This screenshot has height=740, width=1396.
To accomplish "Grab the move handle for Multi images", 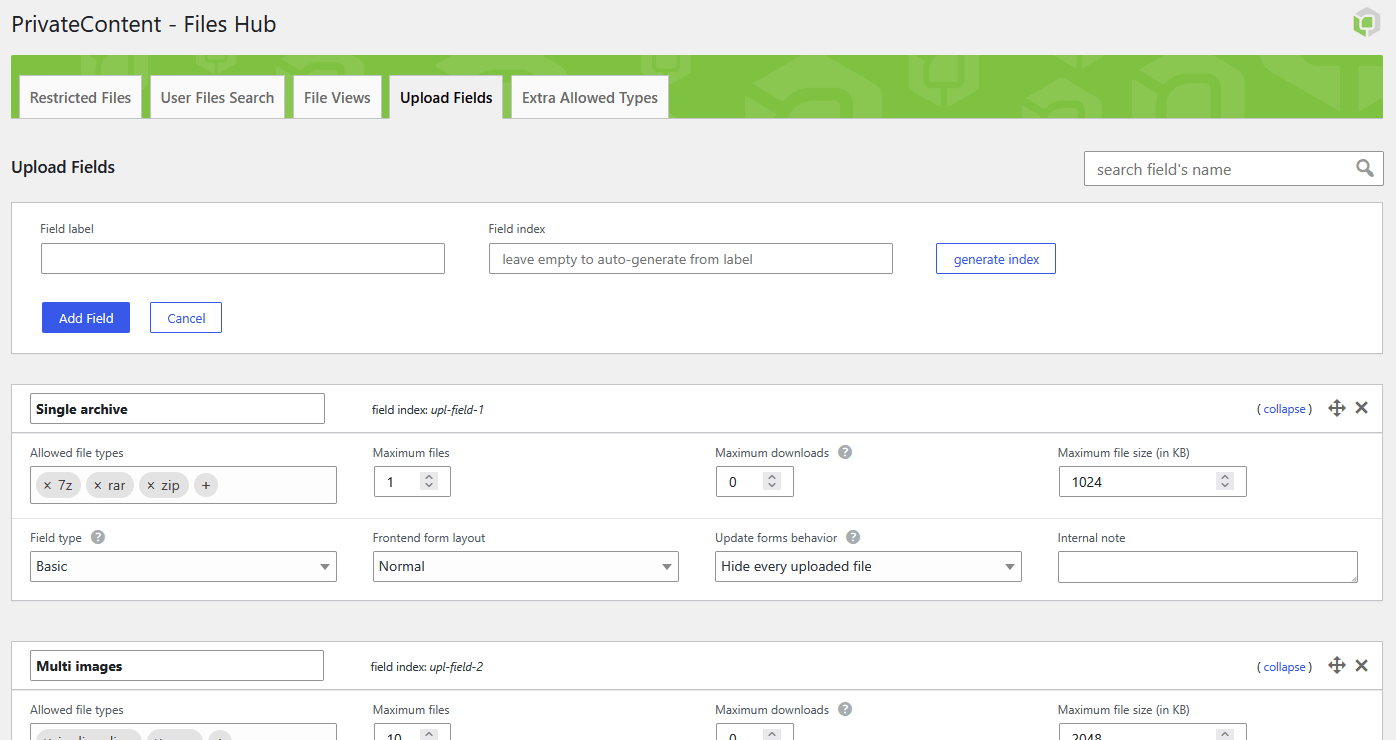I will click(1336, 665).
